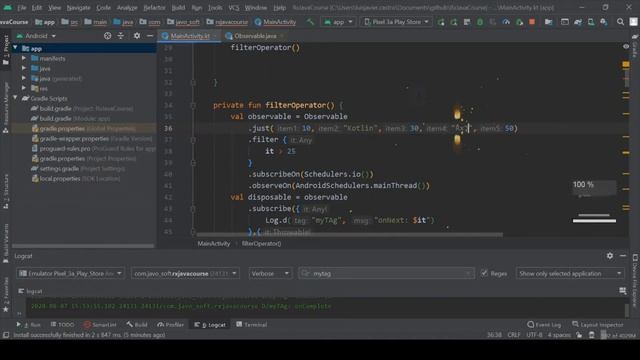The width and height of the screenshot is (640, 360).
Task: Click filterOperator() in editor breadcrumb
Action: click(x=261, y=244)
